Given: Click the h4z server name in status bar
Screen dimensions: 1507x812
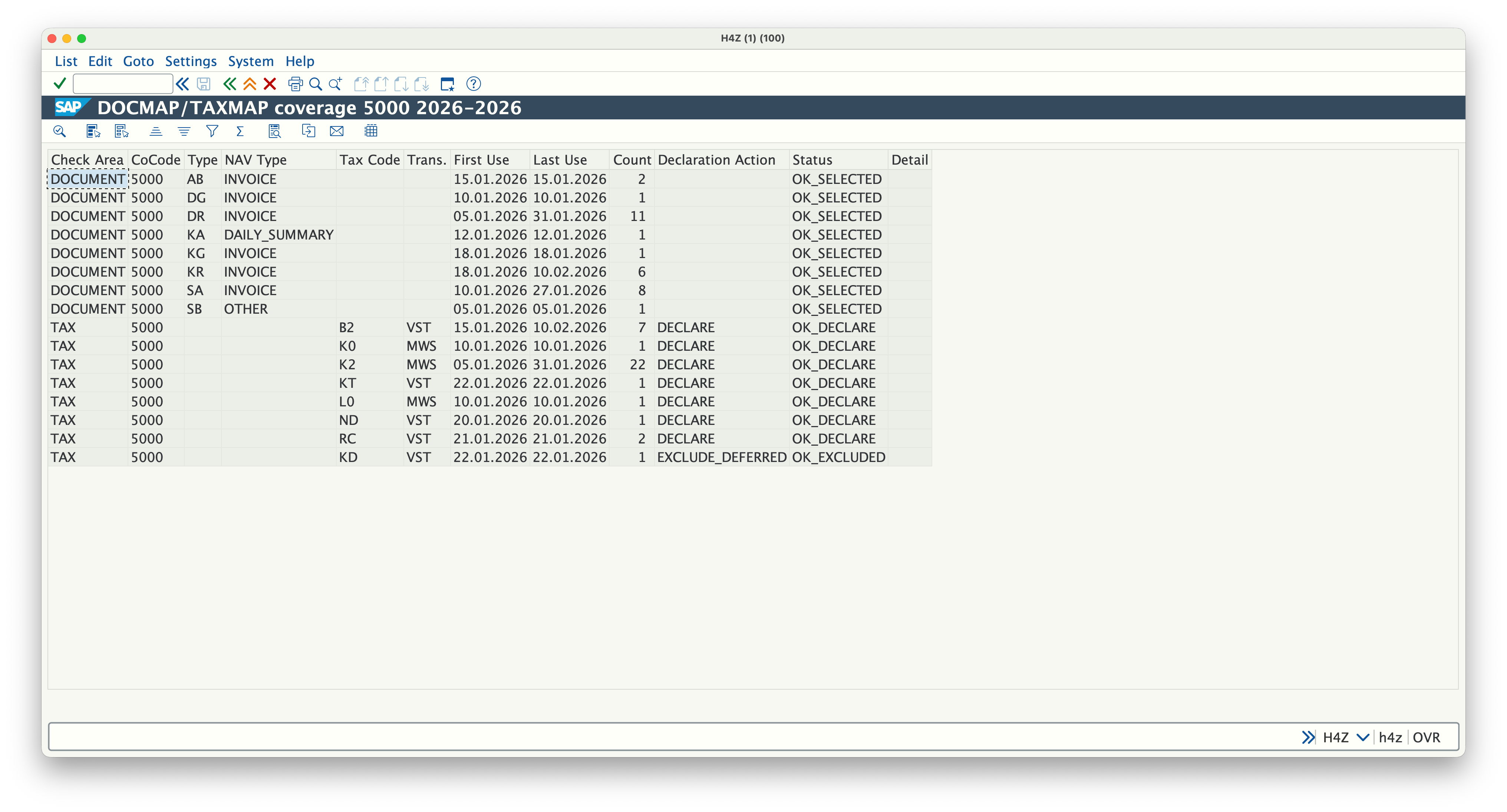Looking at the screenshot, I should [x=1390, y=737].
